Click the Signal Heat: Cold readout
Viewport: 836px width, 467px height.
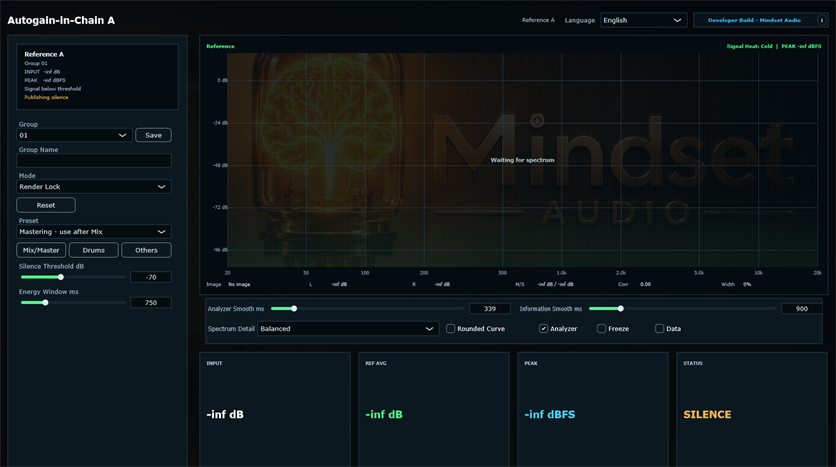(749, 46)
